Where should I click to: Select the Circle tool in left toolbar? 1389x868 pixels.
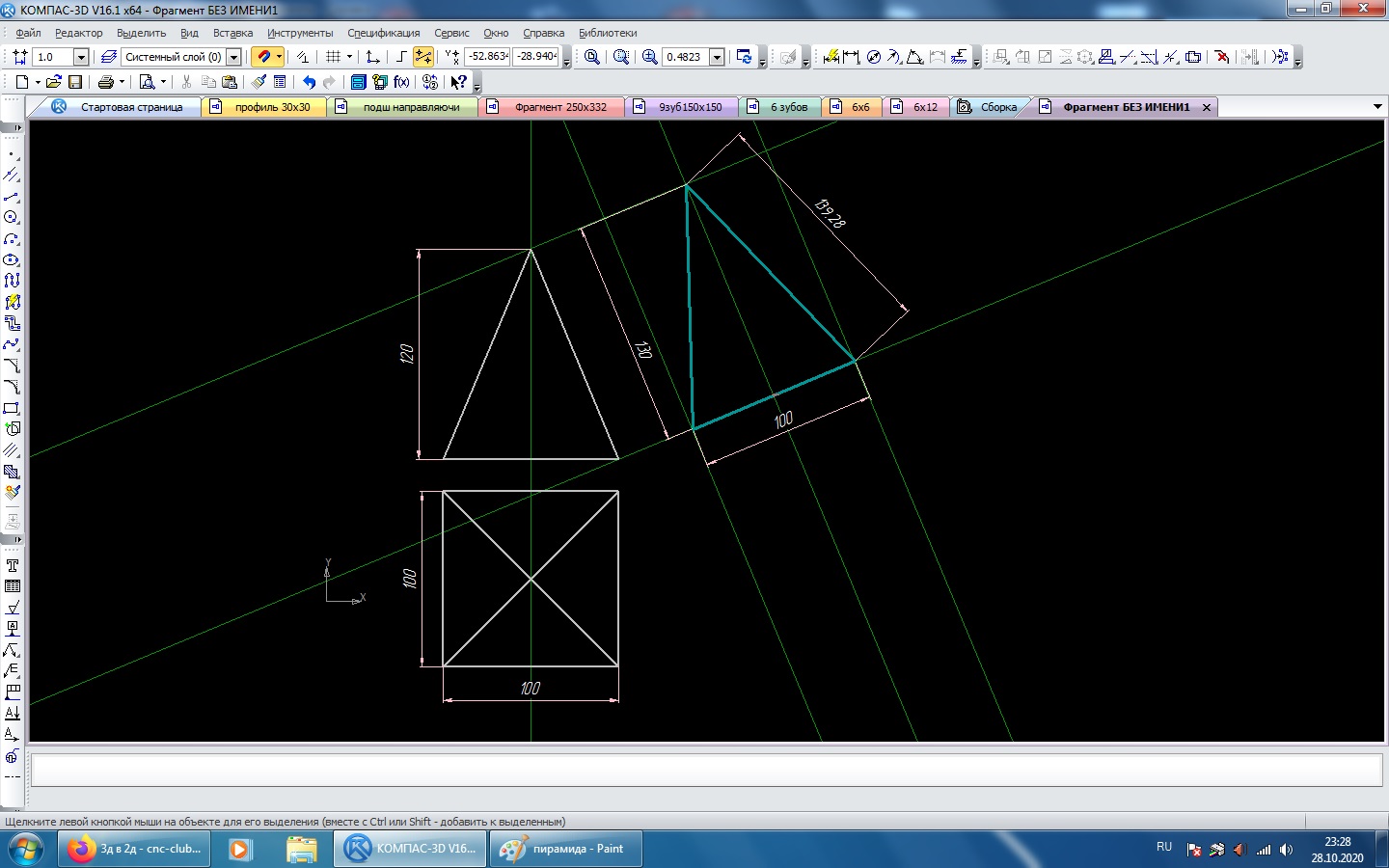pyautogui.click(x=12, y=218)
